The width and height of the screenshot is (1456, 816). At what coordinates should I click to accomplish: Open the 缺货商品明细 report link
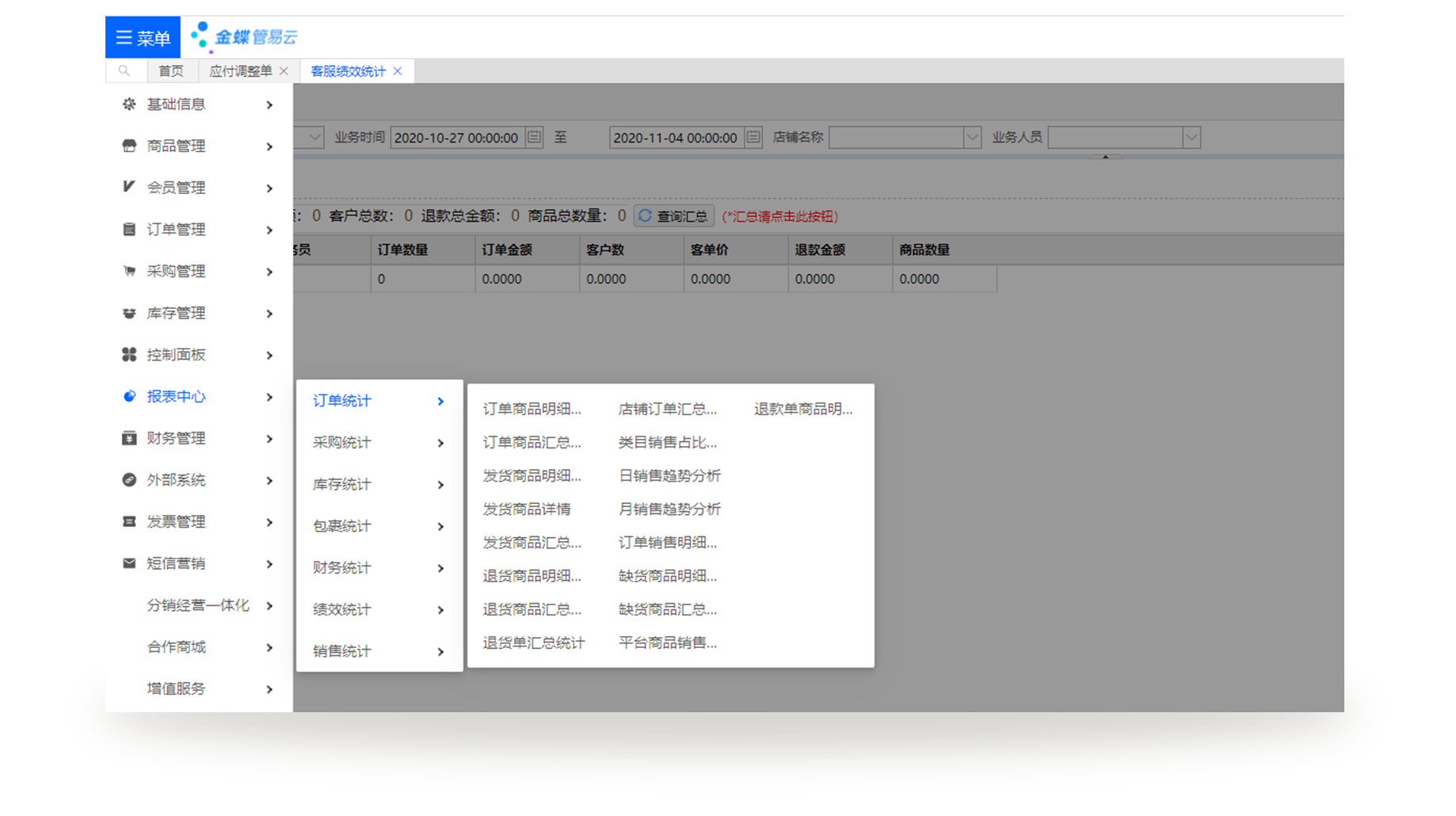coord(667,576)
